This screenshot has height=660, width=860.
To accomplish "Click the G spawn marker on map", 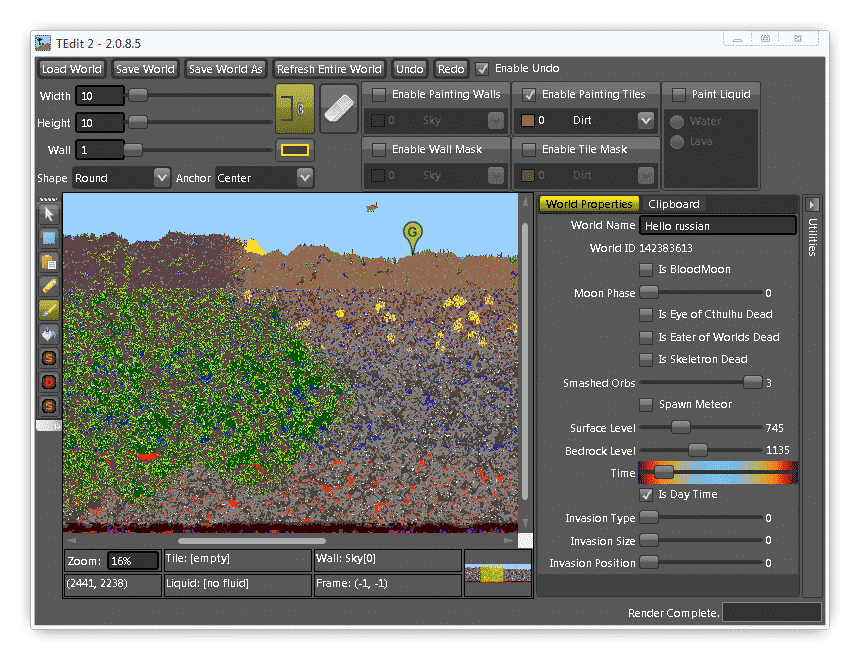I will (x=412, y=236).
